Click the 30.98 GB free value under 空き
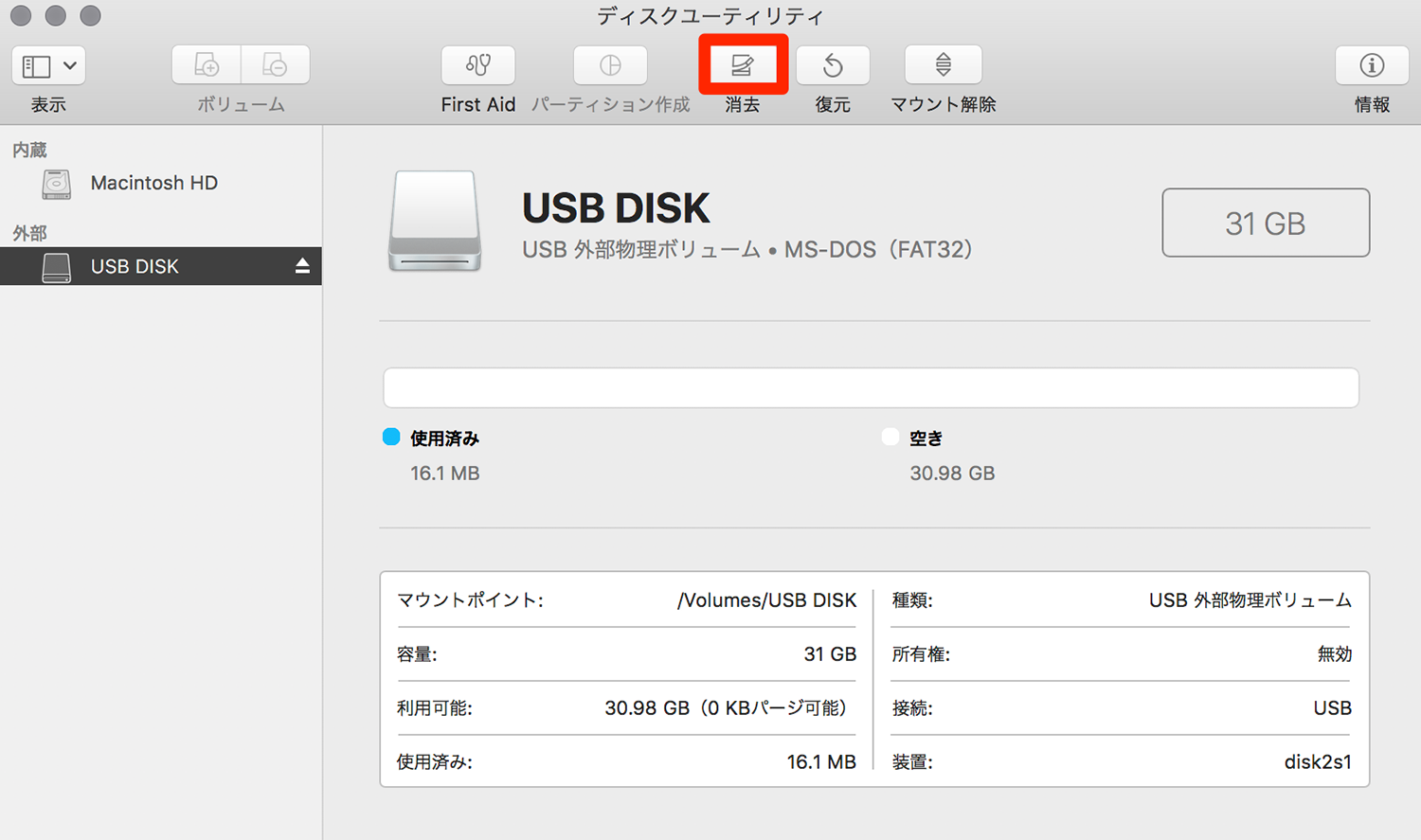Image resolution: width=1421 pixels, height=840 pixels. 952,473
